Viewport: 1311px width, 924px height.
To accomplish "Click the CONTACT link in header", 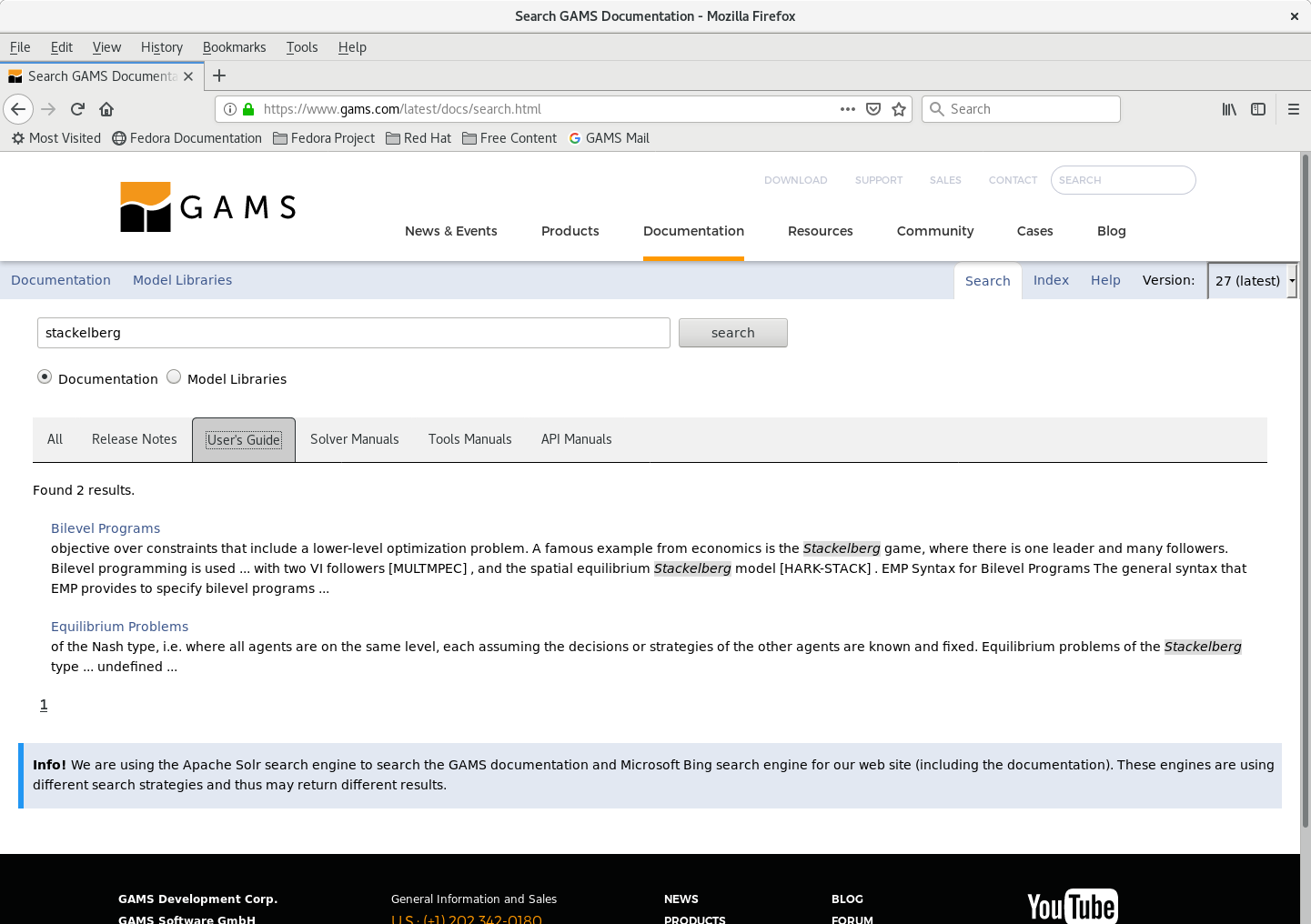I will coord(1014,180).
